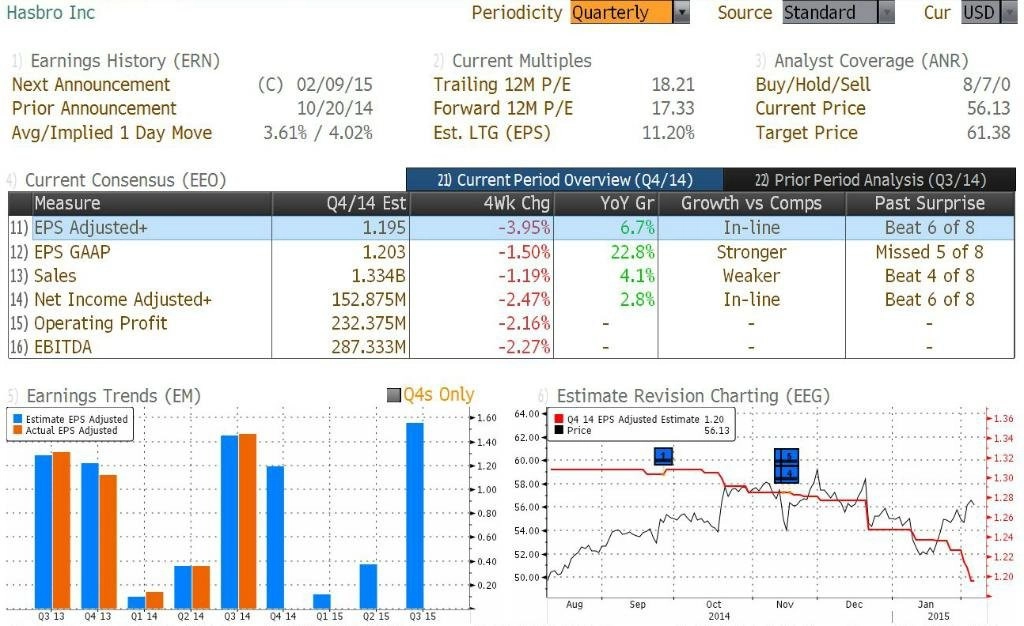Click the blue Estimate EPS Adjusted legend swatch
This screenshot has height=626, width=1024.
click(17, 419)
